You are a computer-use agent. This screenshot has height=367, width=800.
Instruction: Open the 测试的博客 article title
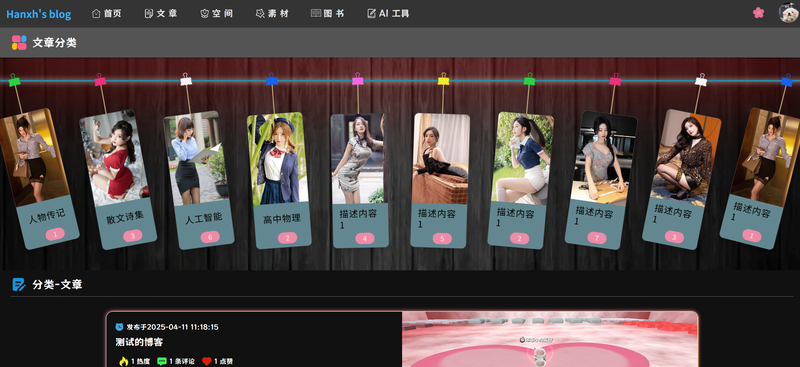click(x=139, y=342)
